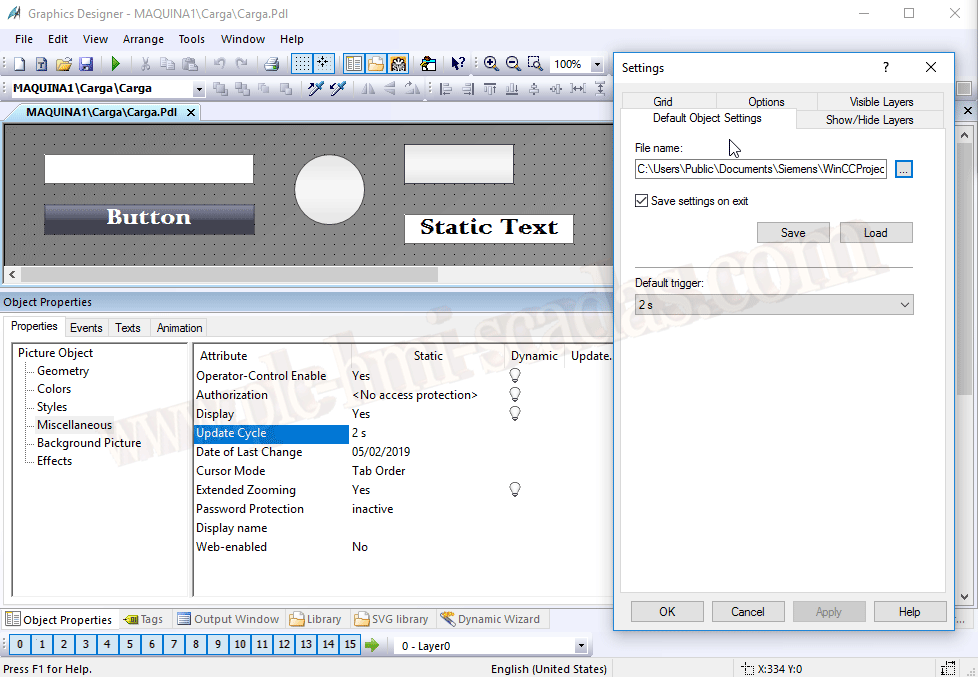Image resolution: width=978 pixels, height=677 pixels.
Task: Open the Arrange menu
Action: (x=143, y=39)
